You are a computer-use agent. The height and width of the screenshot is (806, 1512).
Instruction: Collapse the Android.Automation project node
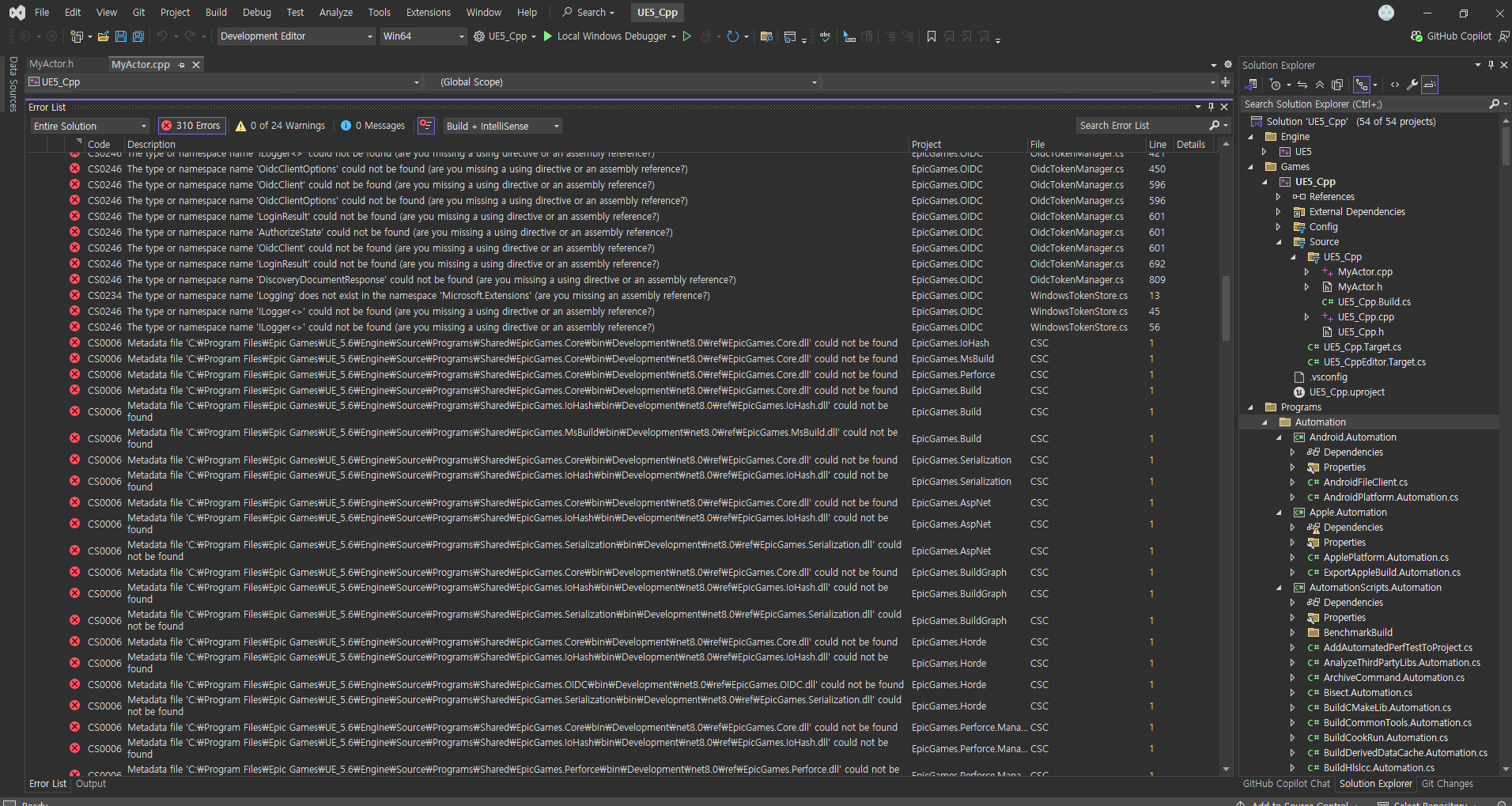click(x=1279, y=437)
